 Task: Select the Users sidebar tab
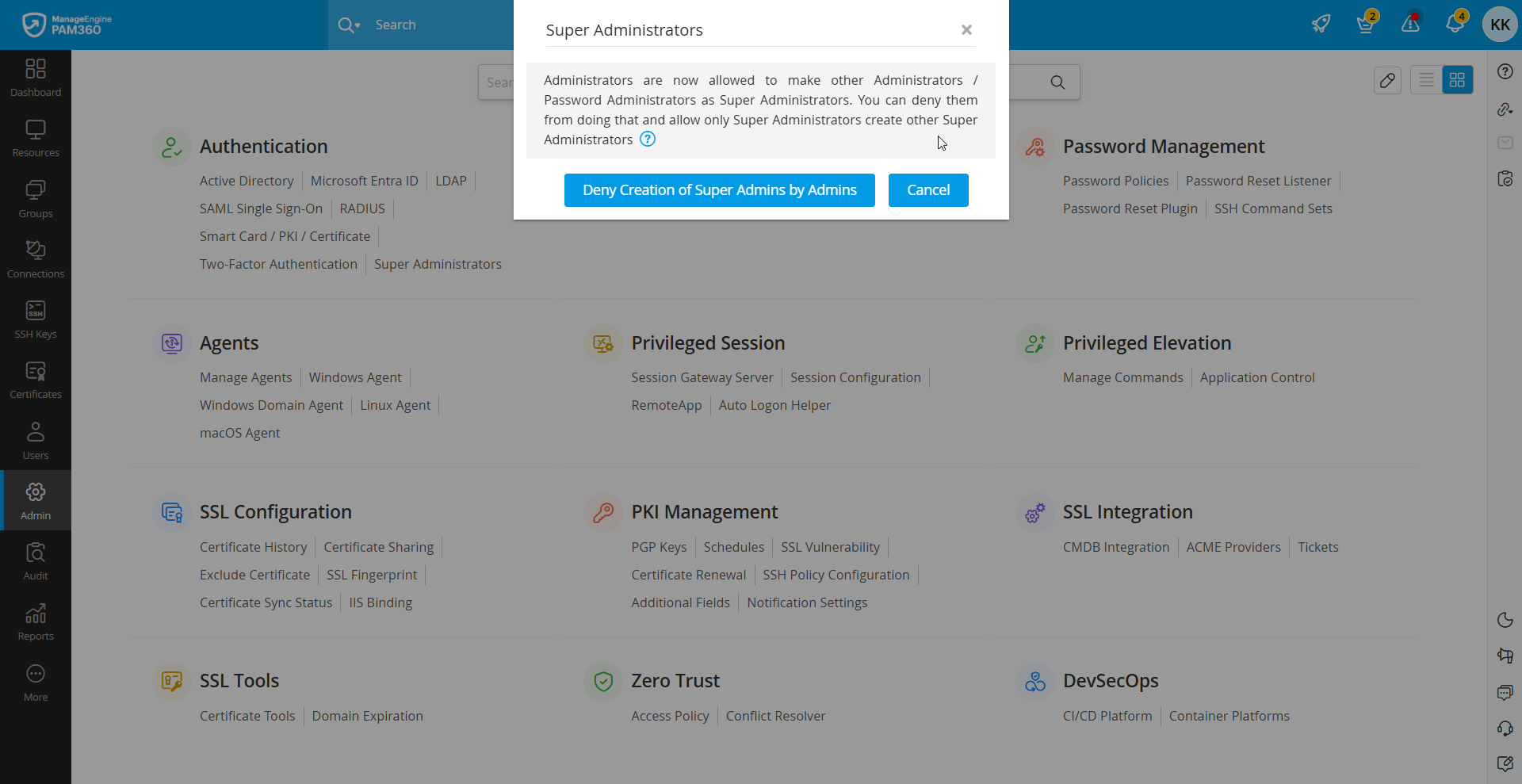click(x=36, y=440)
